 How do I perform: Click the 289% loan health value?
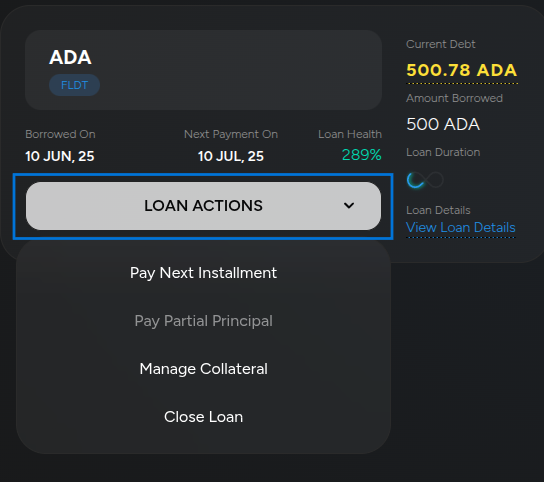[x=362, y=155]
